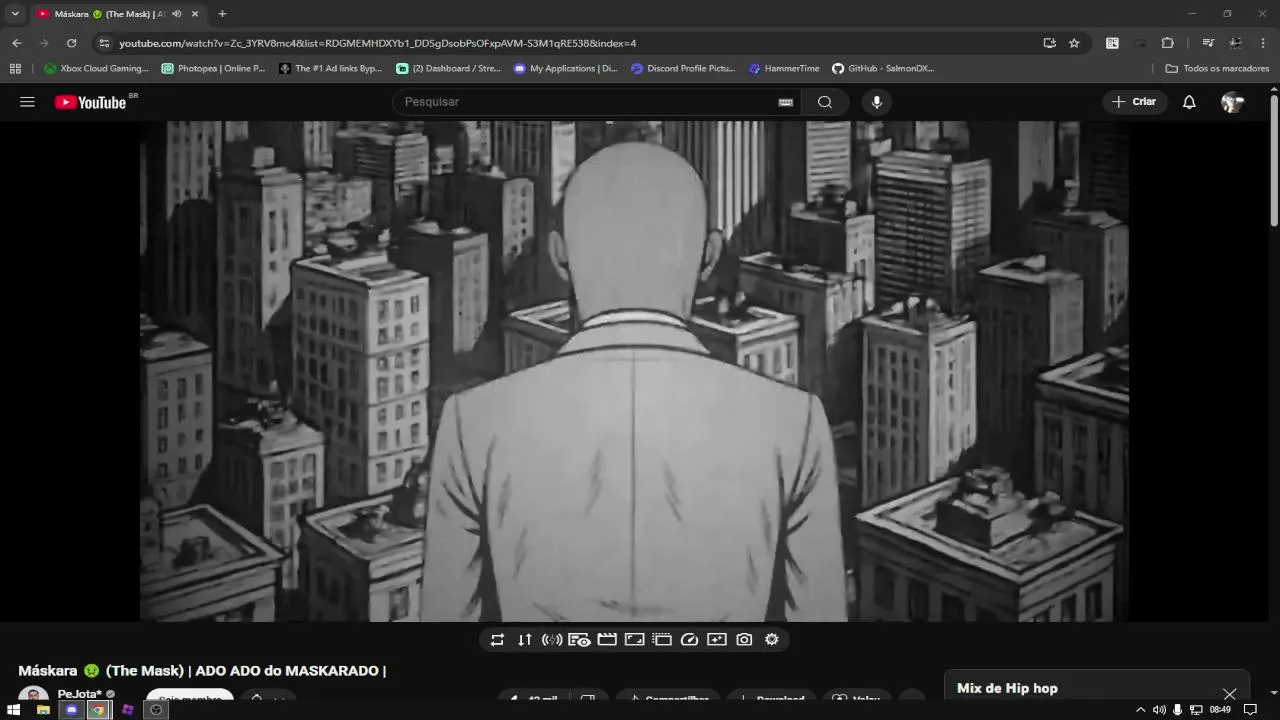Click the address bar URL

377,43
